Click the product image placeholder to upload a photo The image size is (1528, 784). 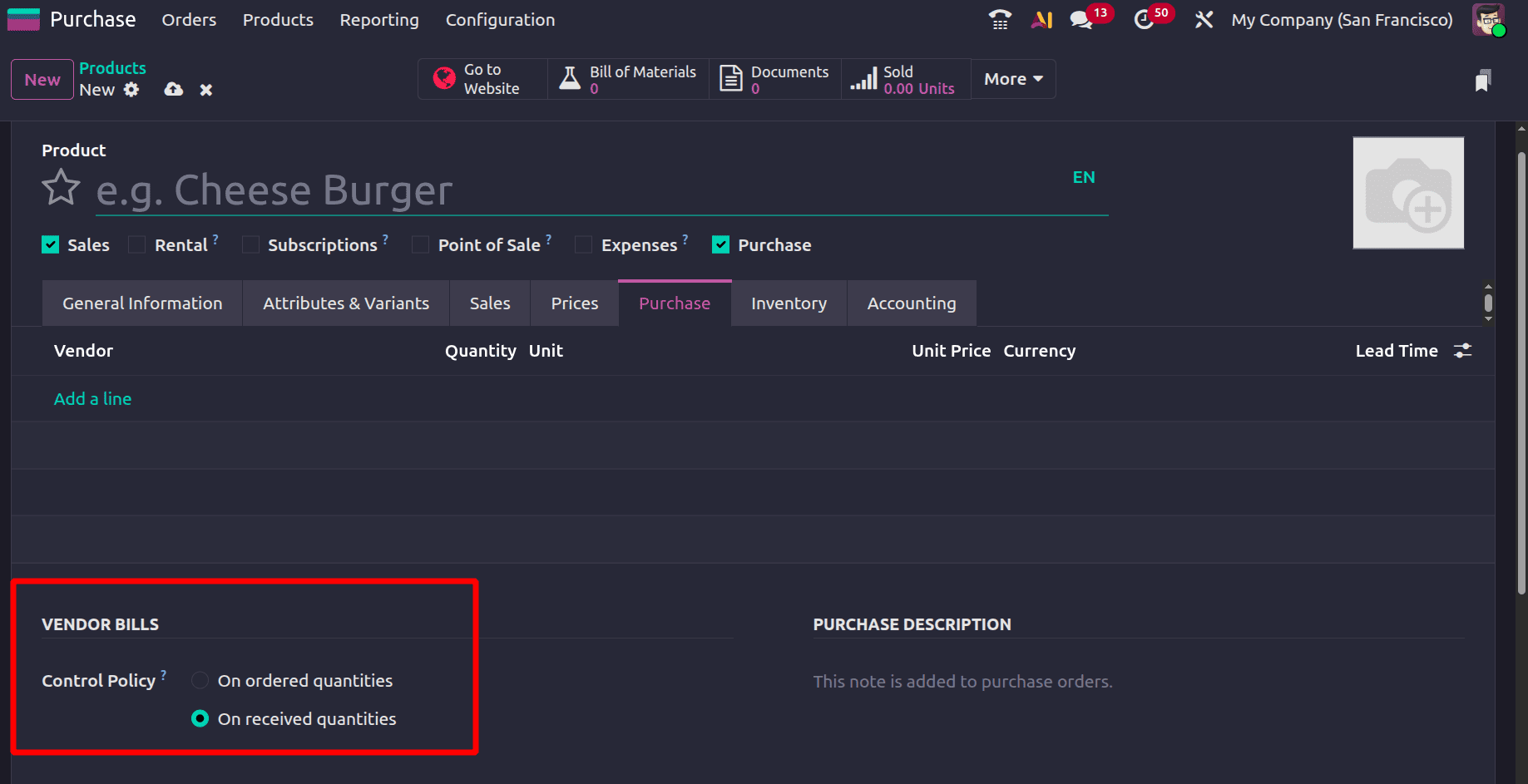click(x=1408, y=193)
